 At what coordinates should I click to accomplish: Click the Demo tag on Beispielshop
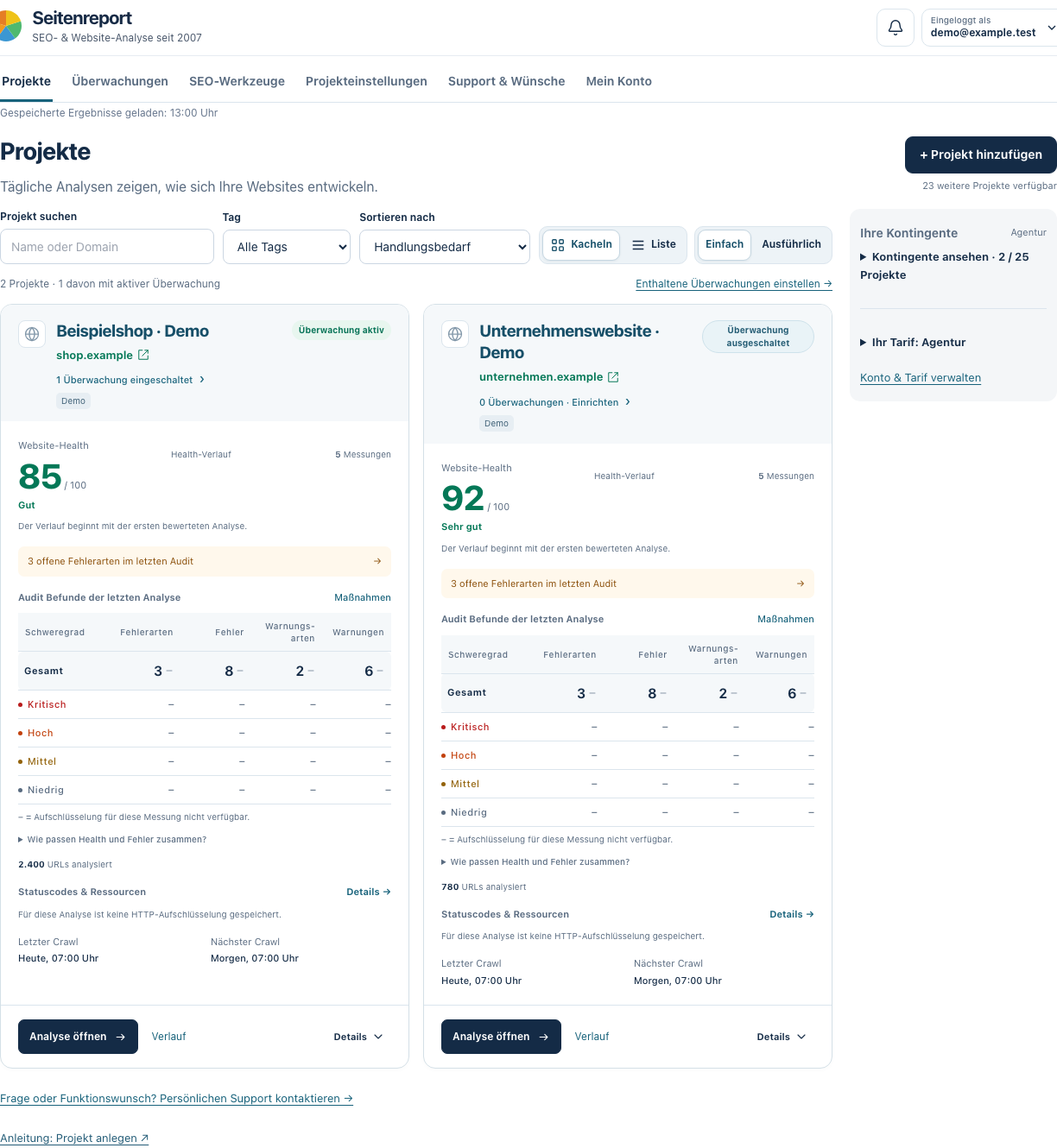tap(73, 401)
